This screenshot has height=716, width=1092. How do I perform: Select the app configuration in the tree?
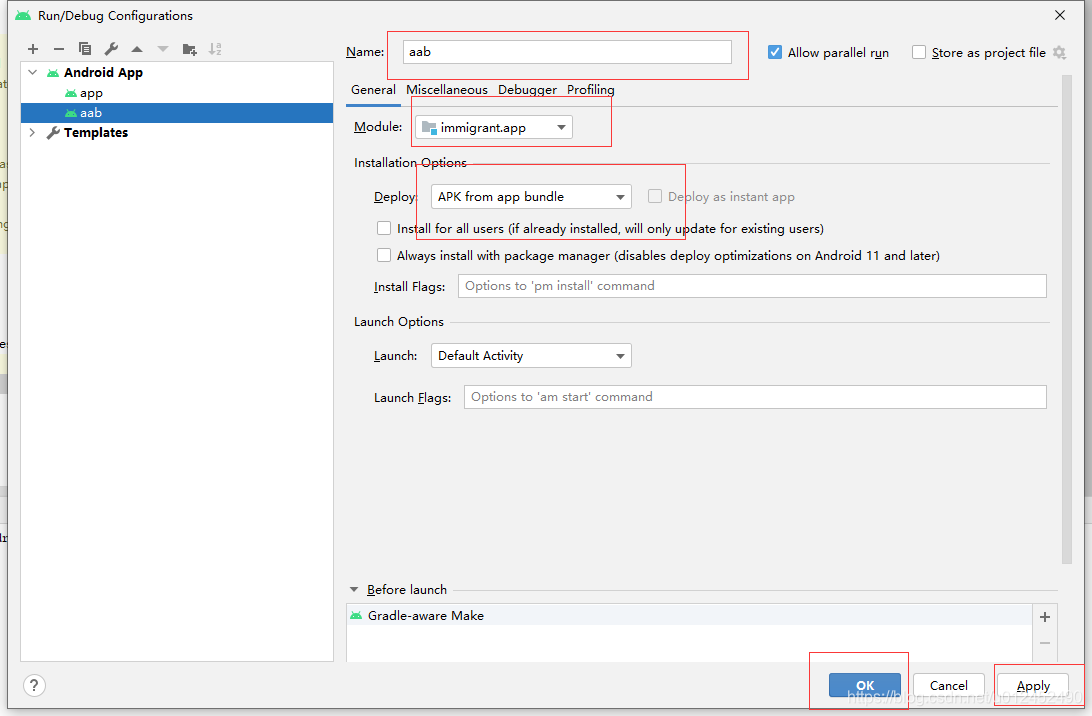pyautogui.click(x=177, y=93)
